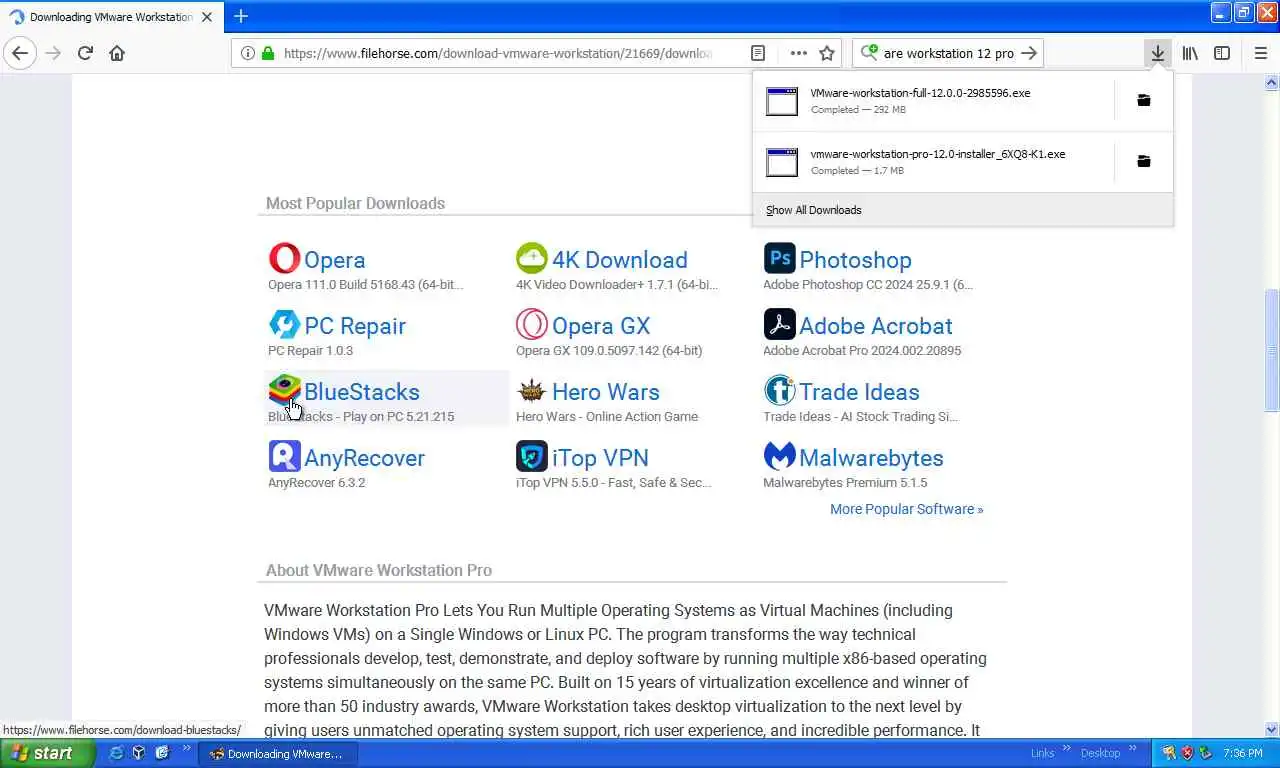Viewport: 1280px width, 768px height.
Task: Launch Internet Explorer from quick launch
Action: click(x=116, y=753)
